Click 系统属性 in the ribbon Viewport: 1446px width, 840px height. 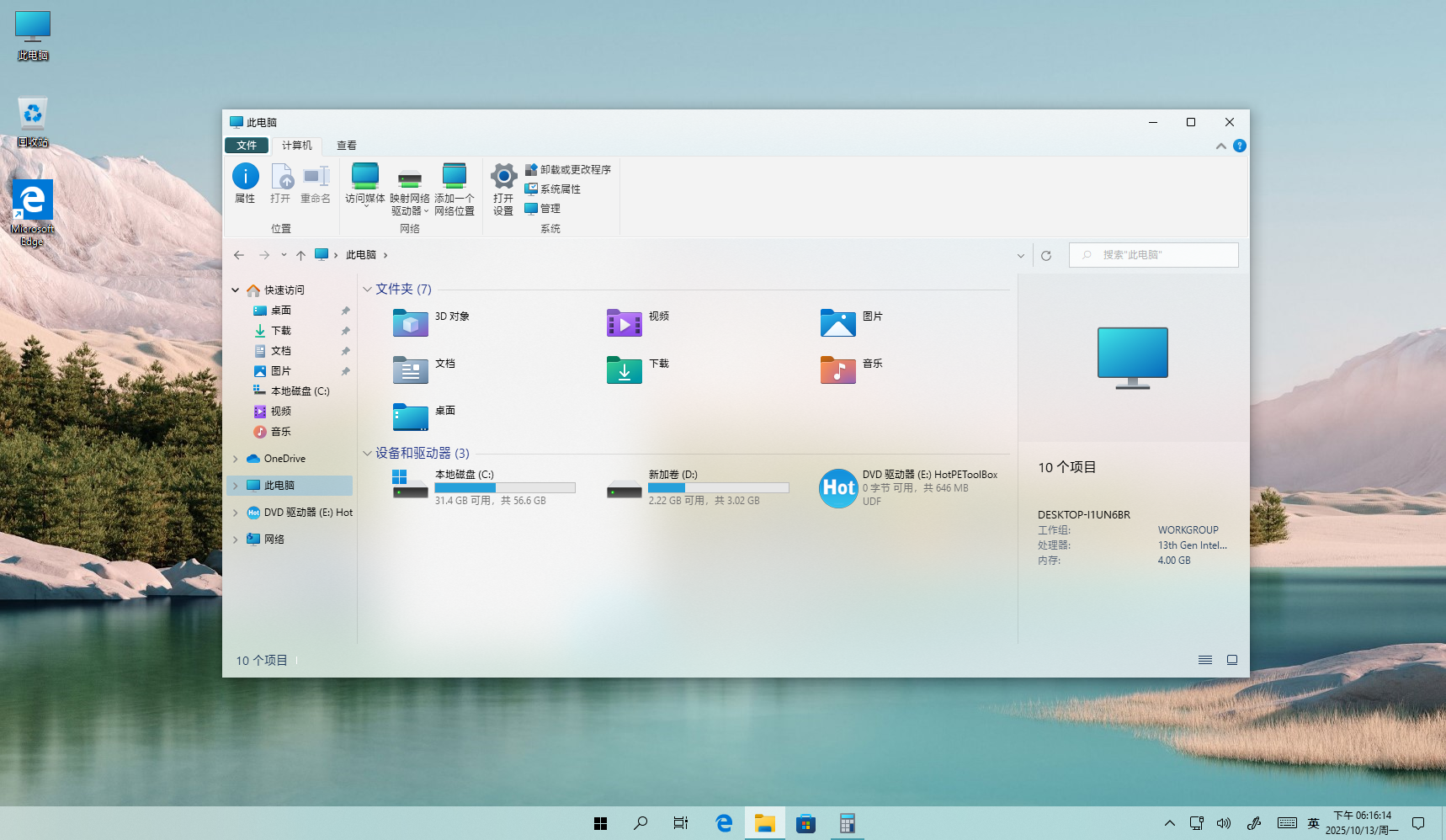560,189
